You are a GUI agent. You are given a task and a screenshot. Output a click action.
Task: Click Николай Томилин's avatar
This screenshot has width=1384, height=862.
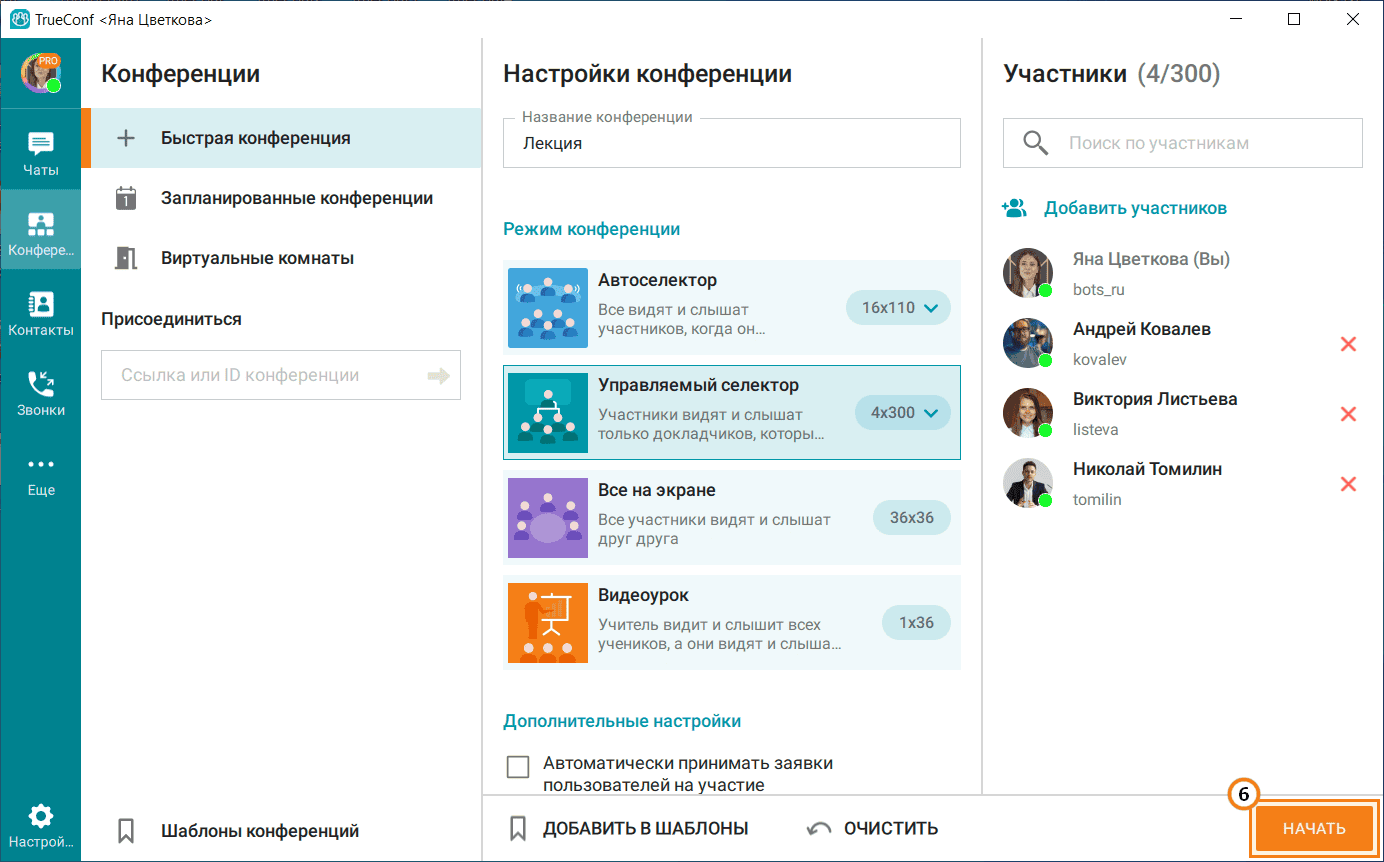click(1028, 484)
